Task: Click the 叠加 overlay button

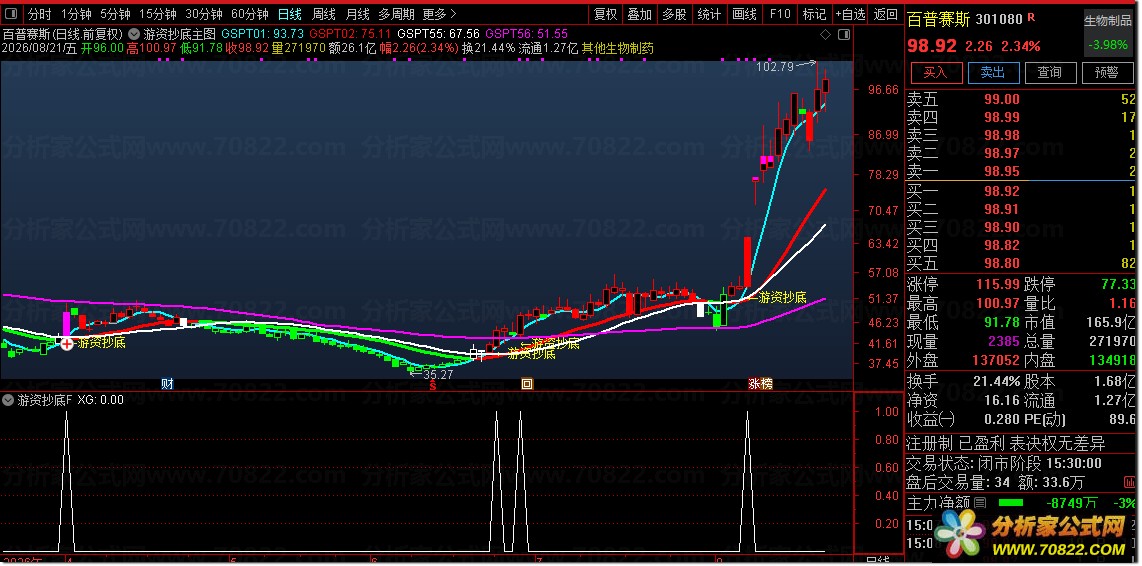Action: pyautogui.click(x=640, y=14)
